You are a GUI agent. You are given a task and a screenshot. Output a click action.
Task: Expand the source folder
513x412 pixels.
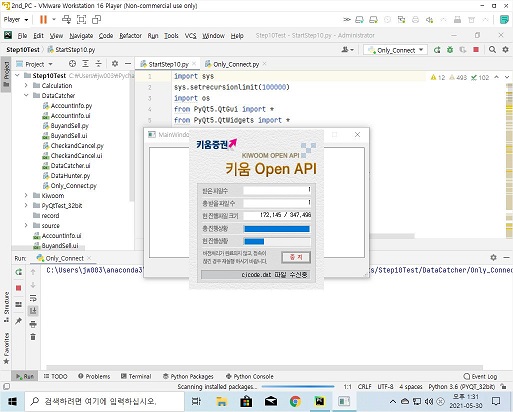tap(26, 226)
